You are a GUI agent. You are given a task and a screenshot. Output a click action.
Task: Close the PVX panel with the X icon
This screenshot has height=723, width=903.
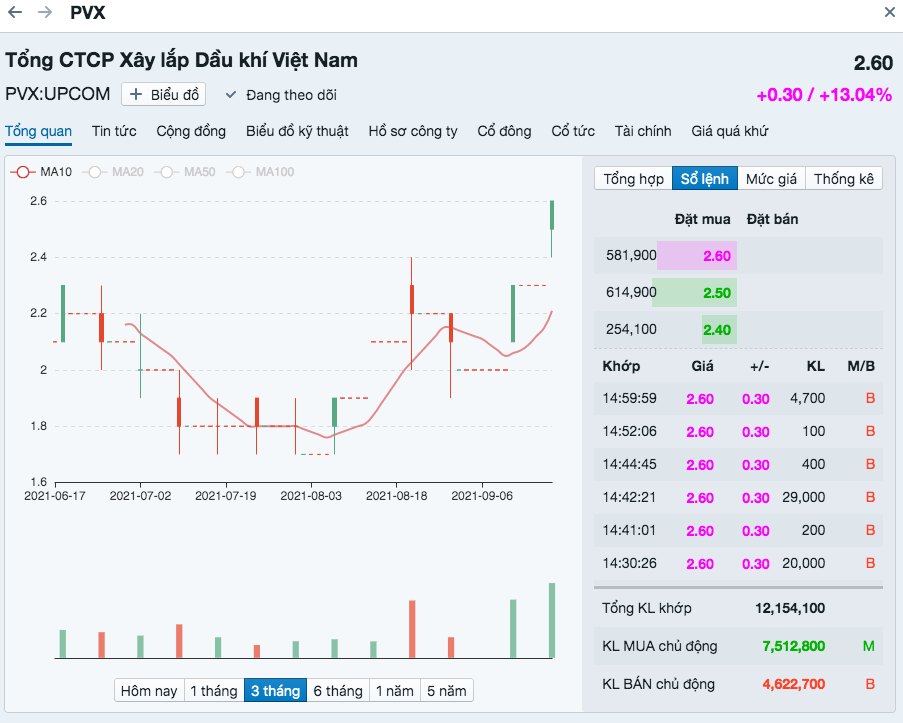coord(890,12)
